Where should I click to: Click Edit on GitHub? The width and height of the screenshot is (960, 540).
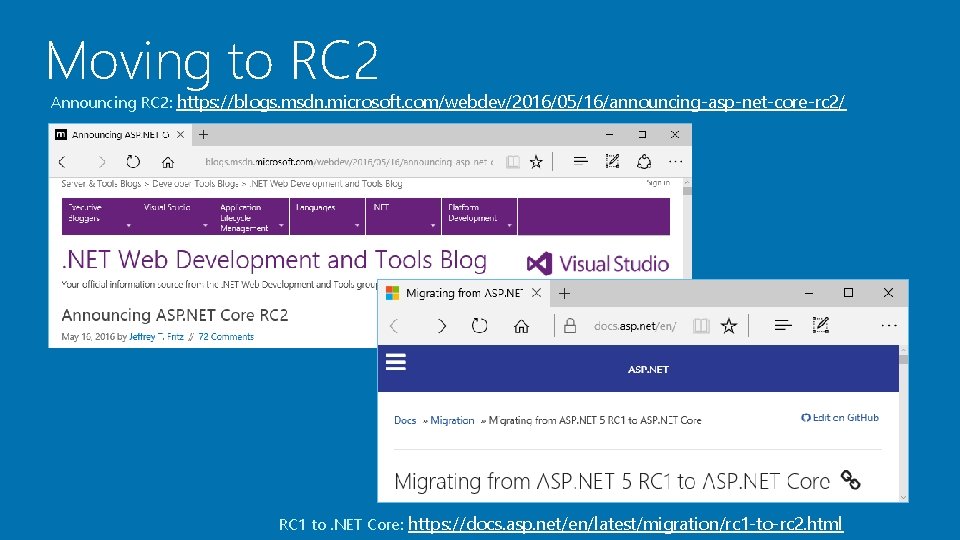pos(839,418)
